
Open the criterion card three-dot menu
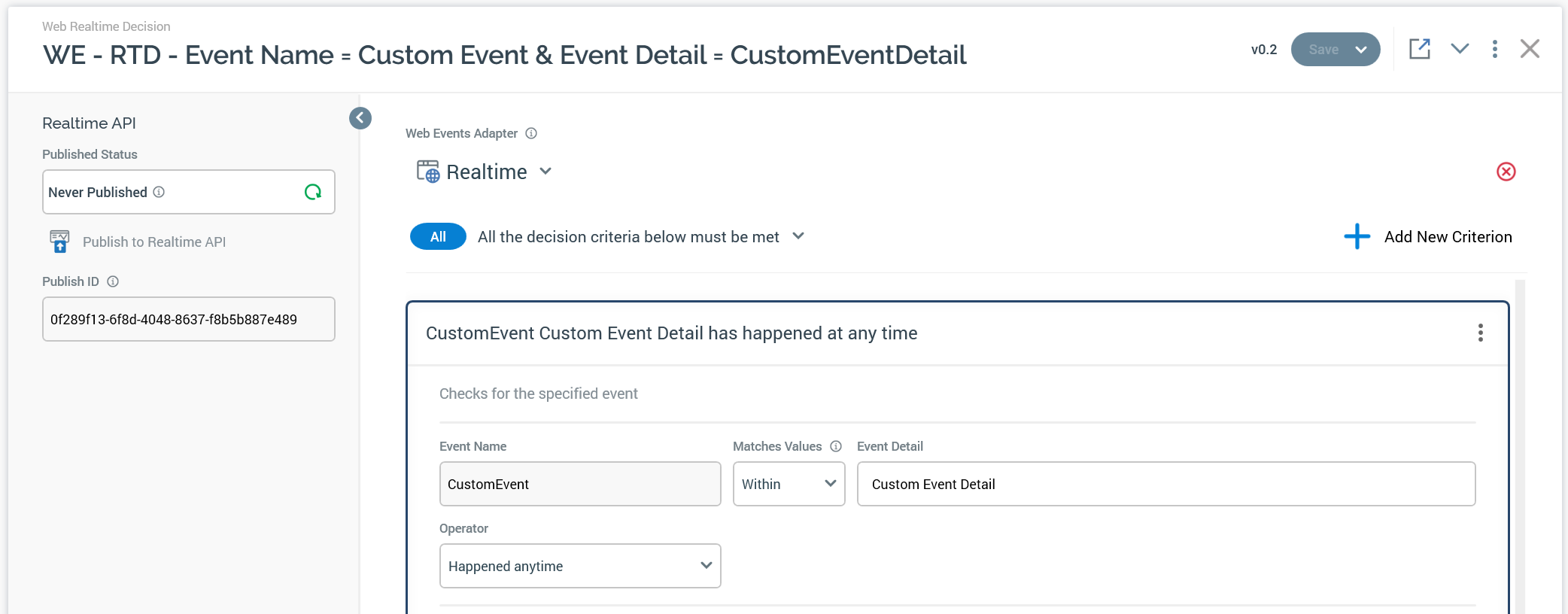click(x=1480, y=333)
